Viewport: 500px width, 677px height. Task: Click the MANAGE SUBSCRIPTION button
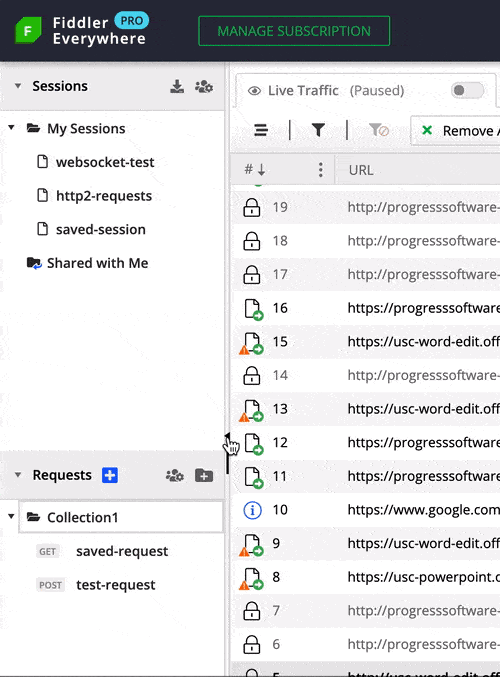tap(294, 31)
